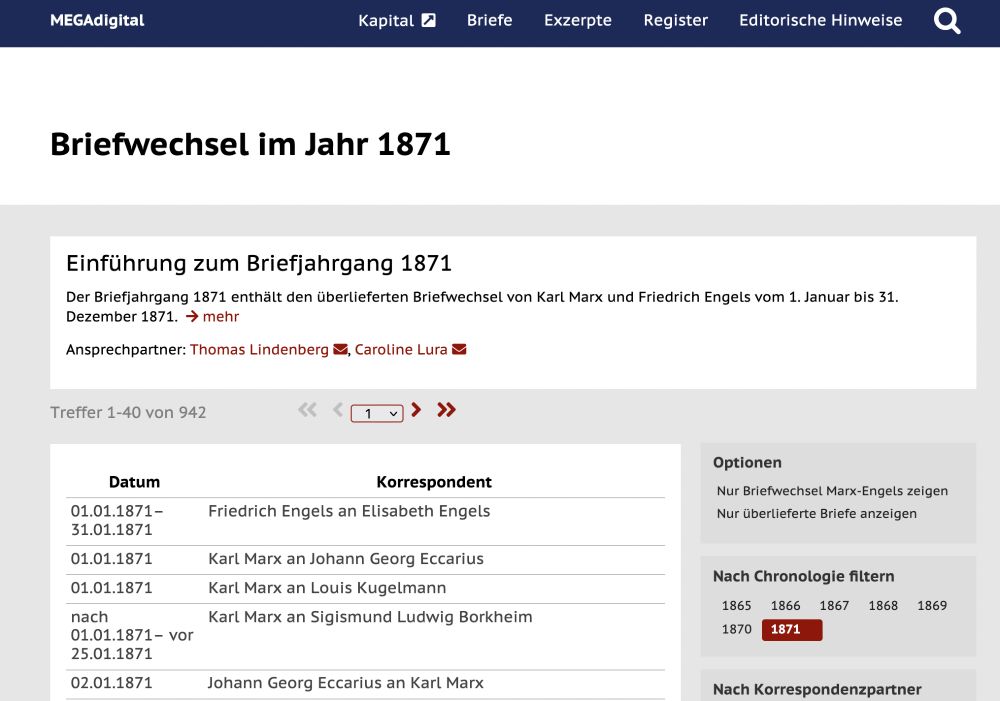The image size is (1000, 701).
Task: Click date range 01.01.1871–31.01.1871
Action: 117,520
